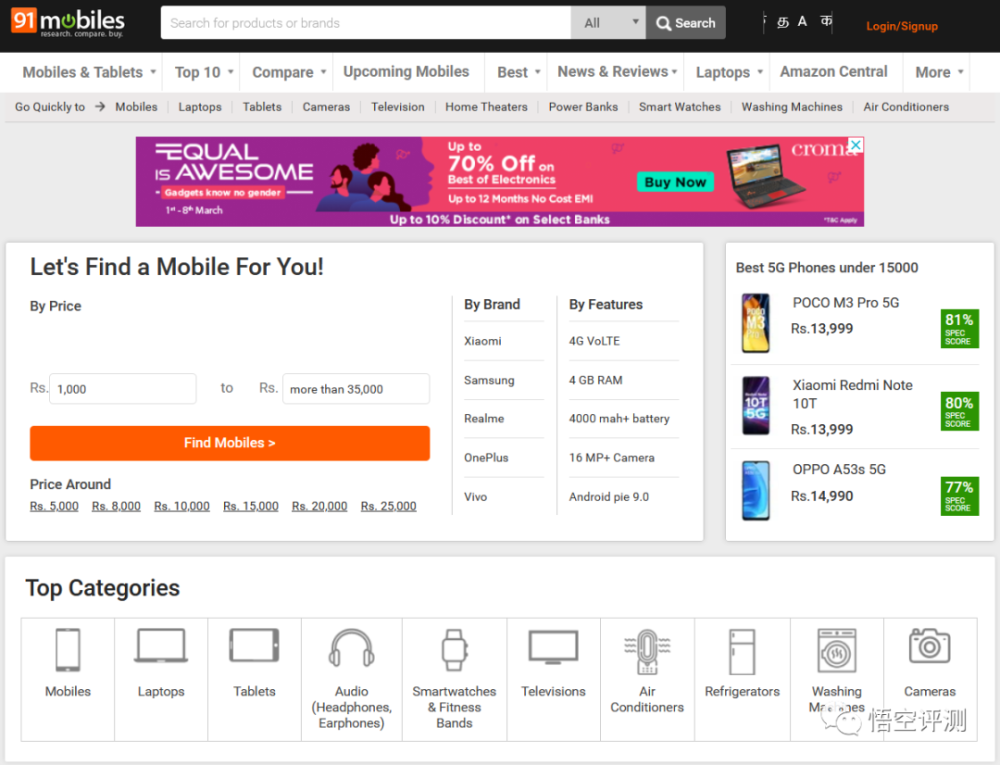This screenshot has width=1000, height=765.
Task: Go quickly to Television
Action: pyautogui.click(x=397, y=106)
